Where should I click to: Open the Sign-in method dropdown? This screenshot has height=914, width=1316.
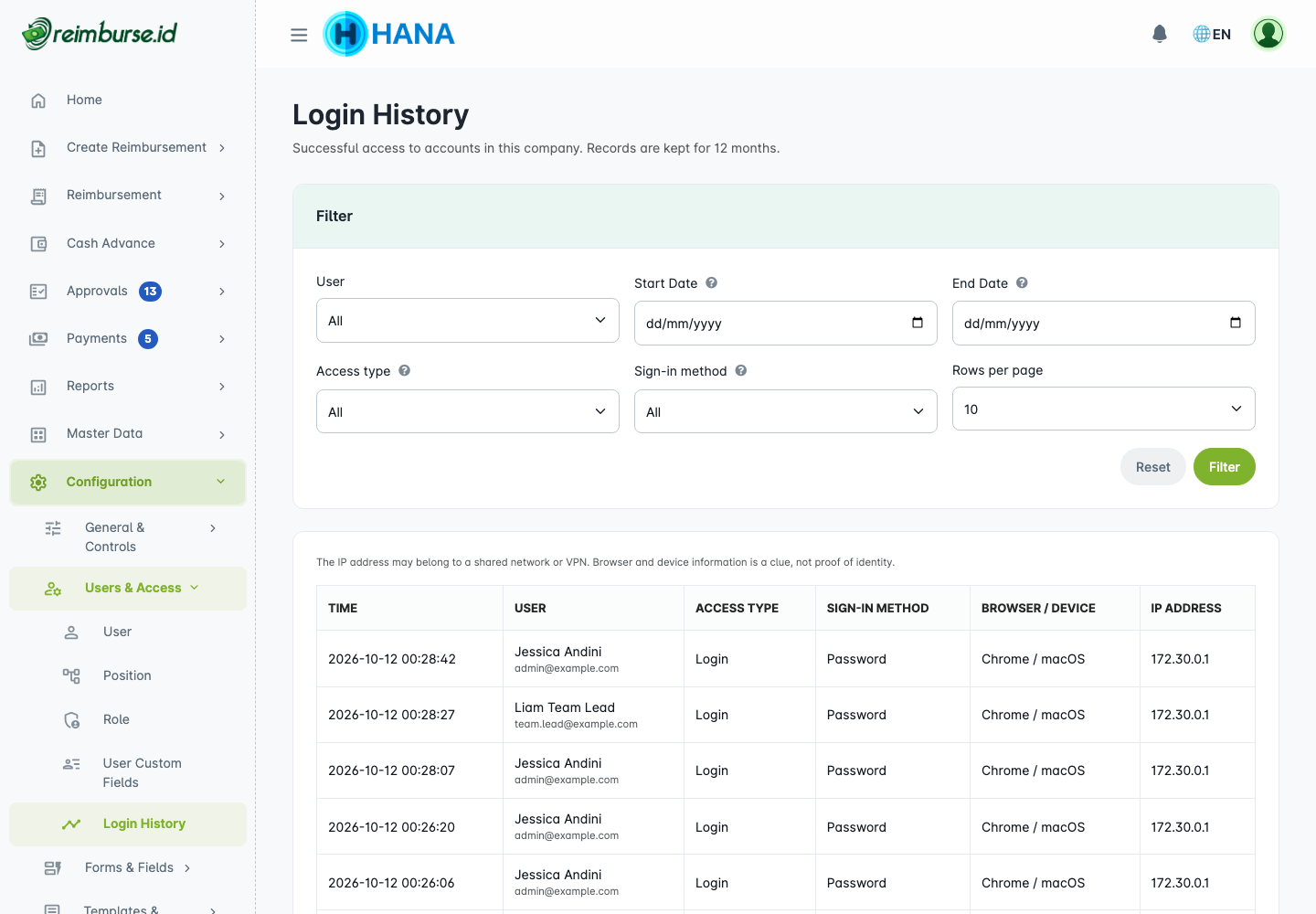(786, 411)
